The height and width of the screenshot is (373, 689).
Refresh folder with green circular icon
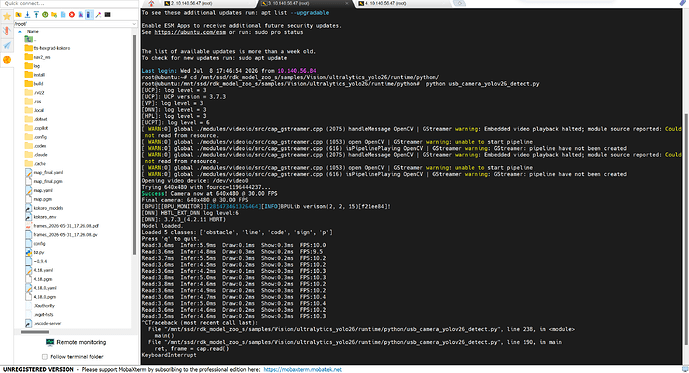click(x=45, y=15)
